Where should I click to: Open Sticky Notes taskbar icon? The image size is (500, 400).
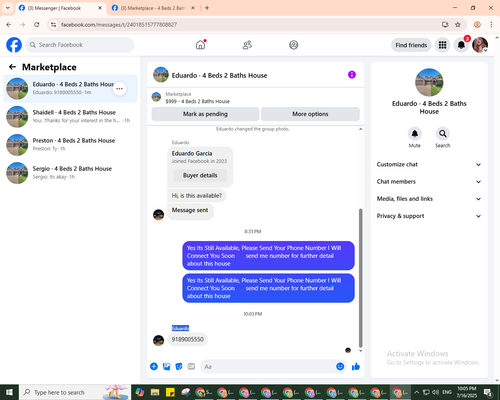(170, 392)
